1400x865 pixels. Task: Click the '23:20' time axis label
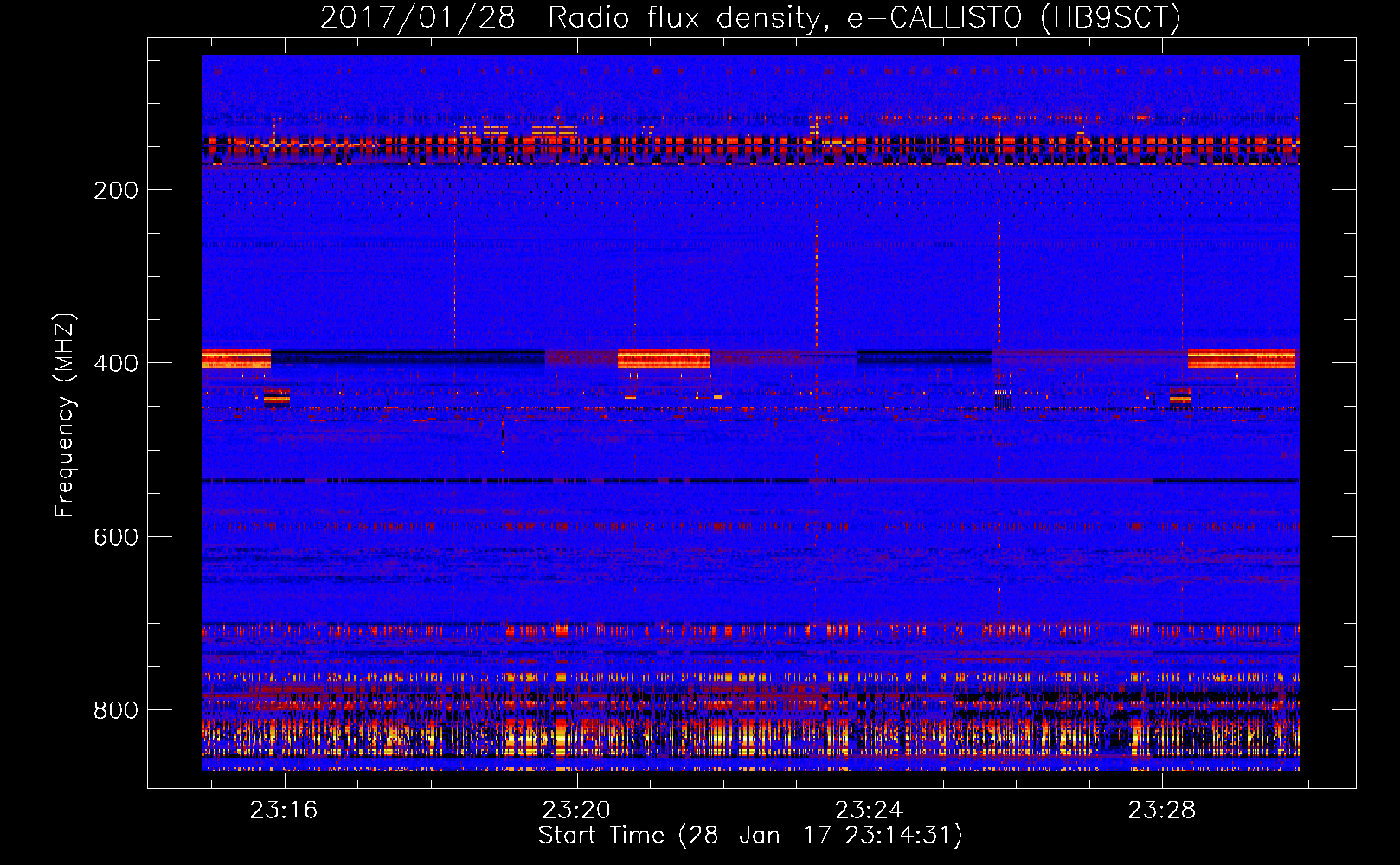[x=576, y=811]
